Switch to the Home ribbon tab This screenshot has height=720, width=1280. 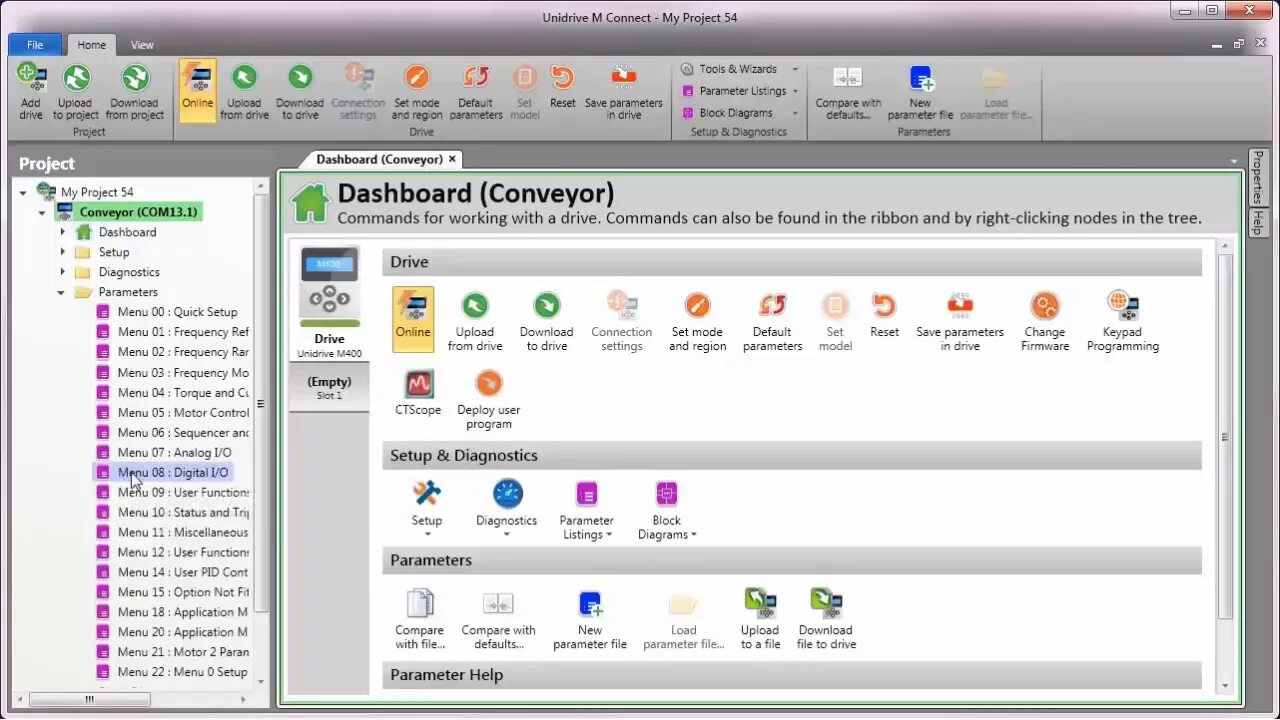92,45
